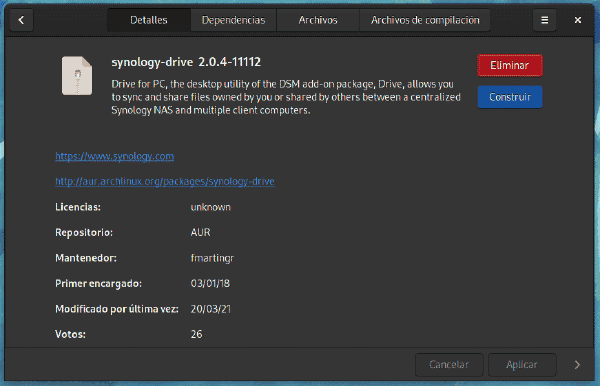Click the first submitted date 03/01/18
The image size is (600, 386).
coord(210,283)
